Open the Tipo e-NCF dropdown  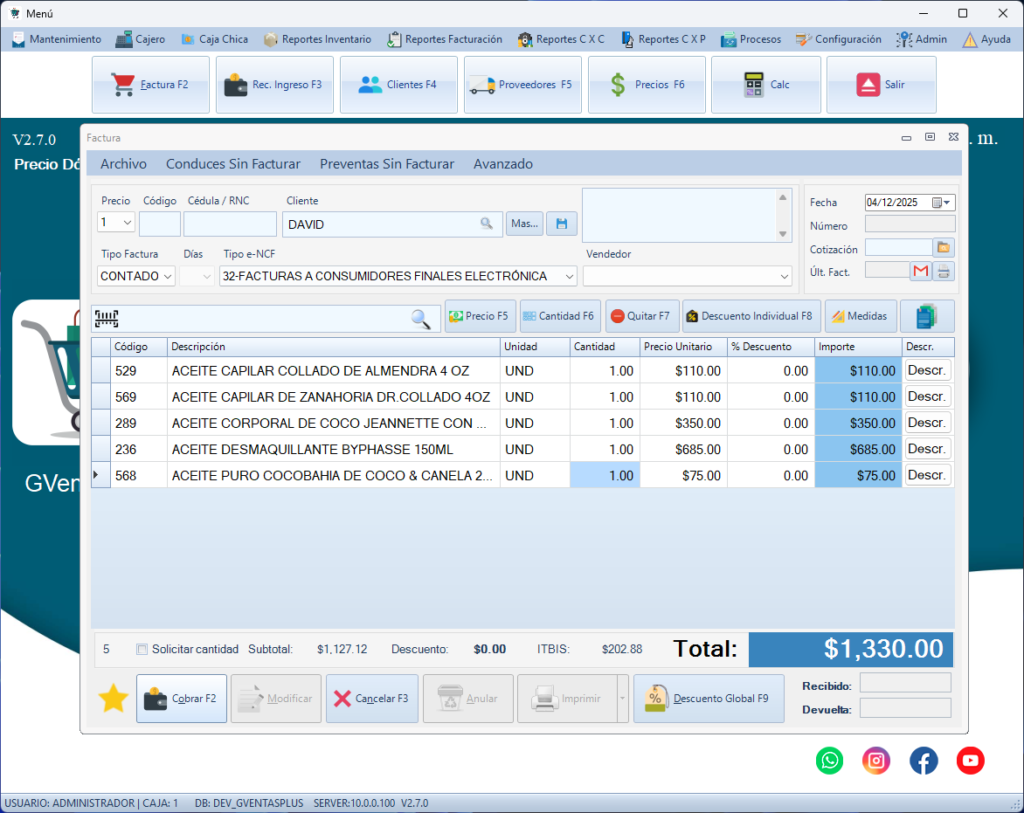(569, 276)
